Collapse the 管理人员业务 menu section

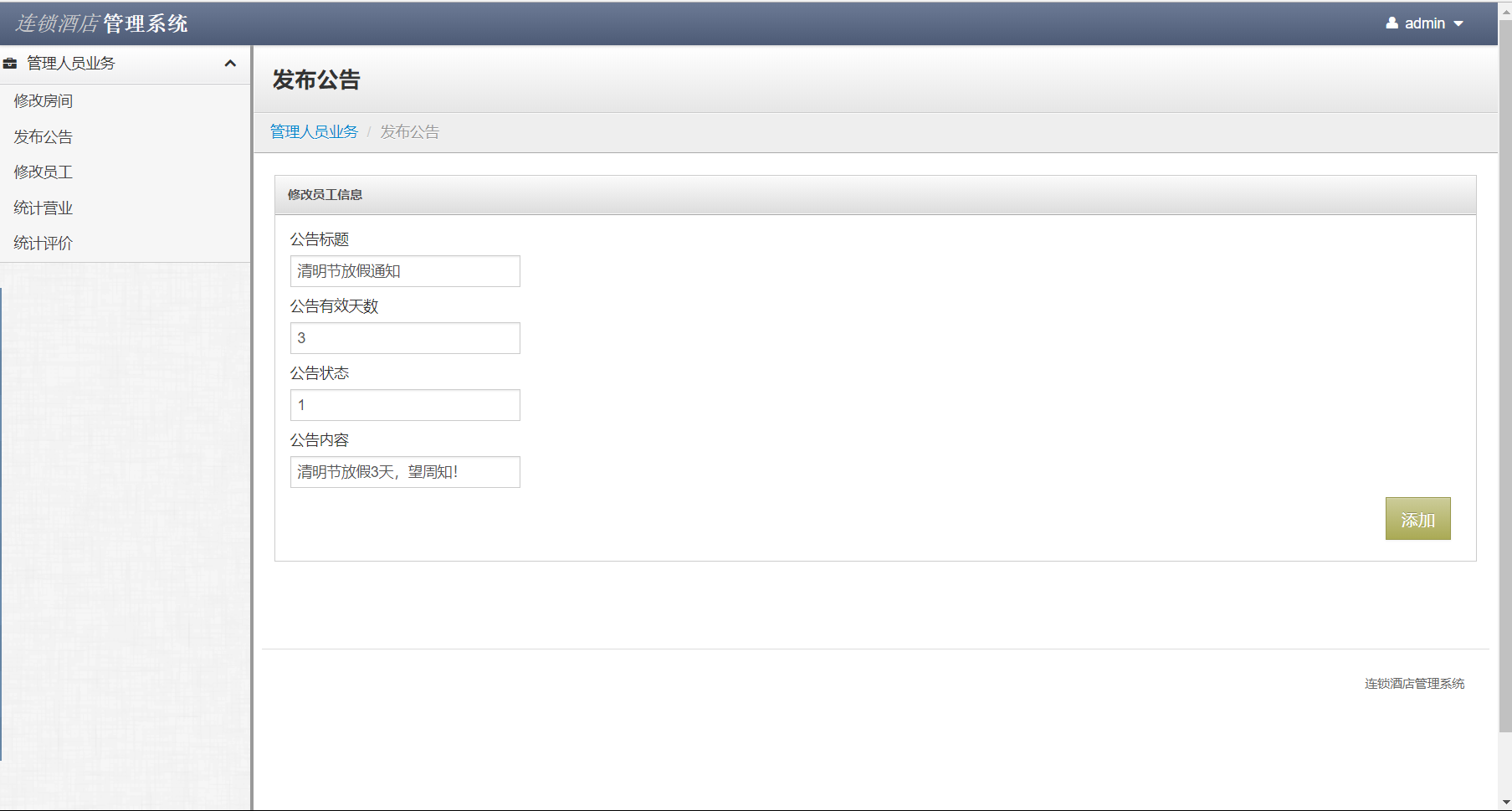[231, 63]
